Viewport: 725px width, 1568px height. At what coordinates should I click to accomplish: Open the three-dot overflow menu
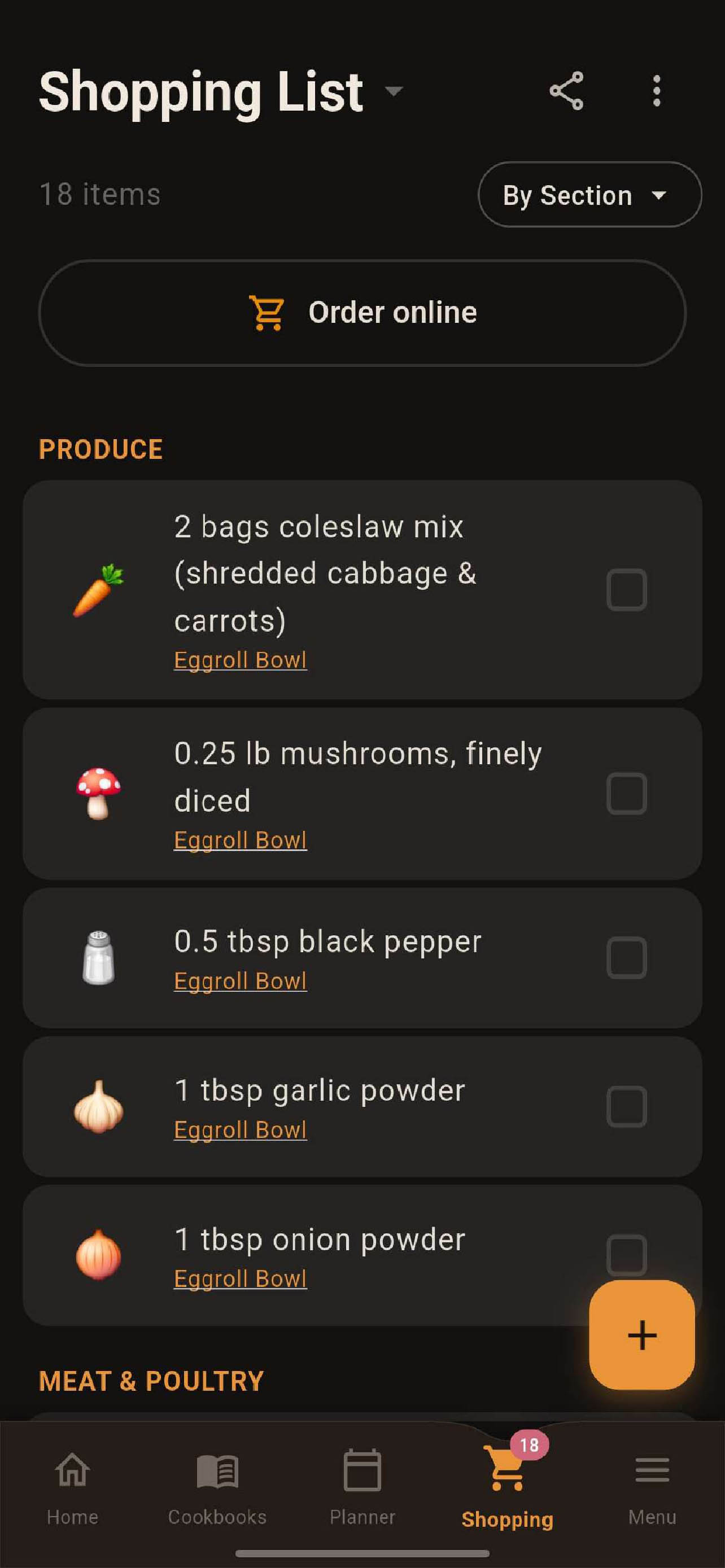pos(657,90)
